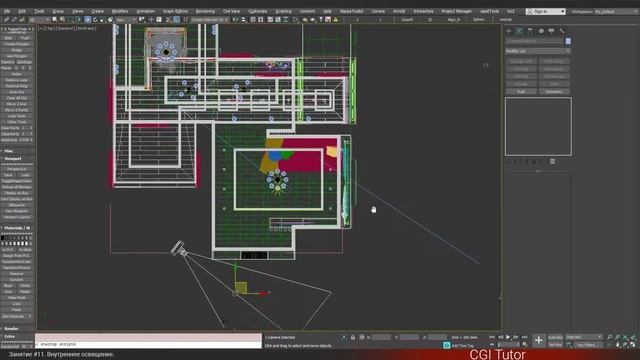Open Key Filters button
640x360 pixels.
point(587,345)
